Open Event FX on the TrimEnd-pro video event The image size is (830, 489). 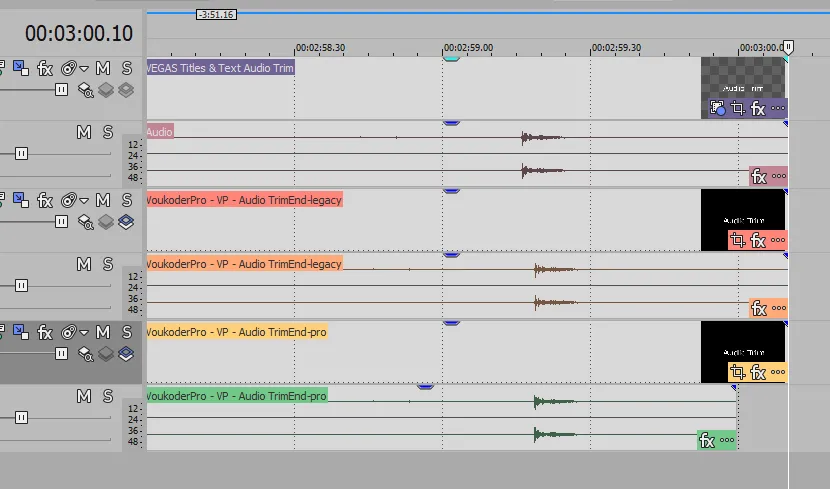758,373
